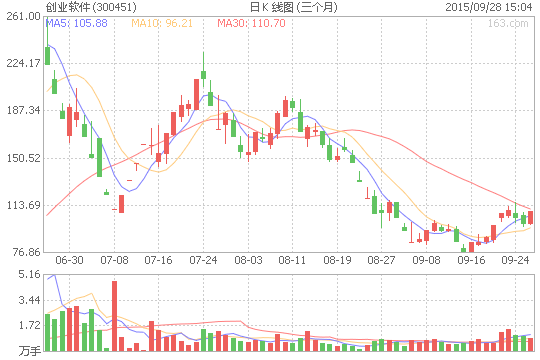Click the MA10: 96.21 legend label
540x360 pixels.
[162, 23]
